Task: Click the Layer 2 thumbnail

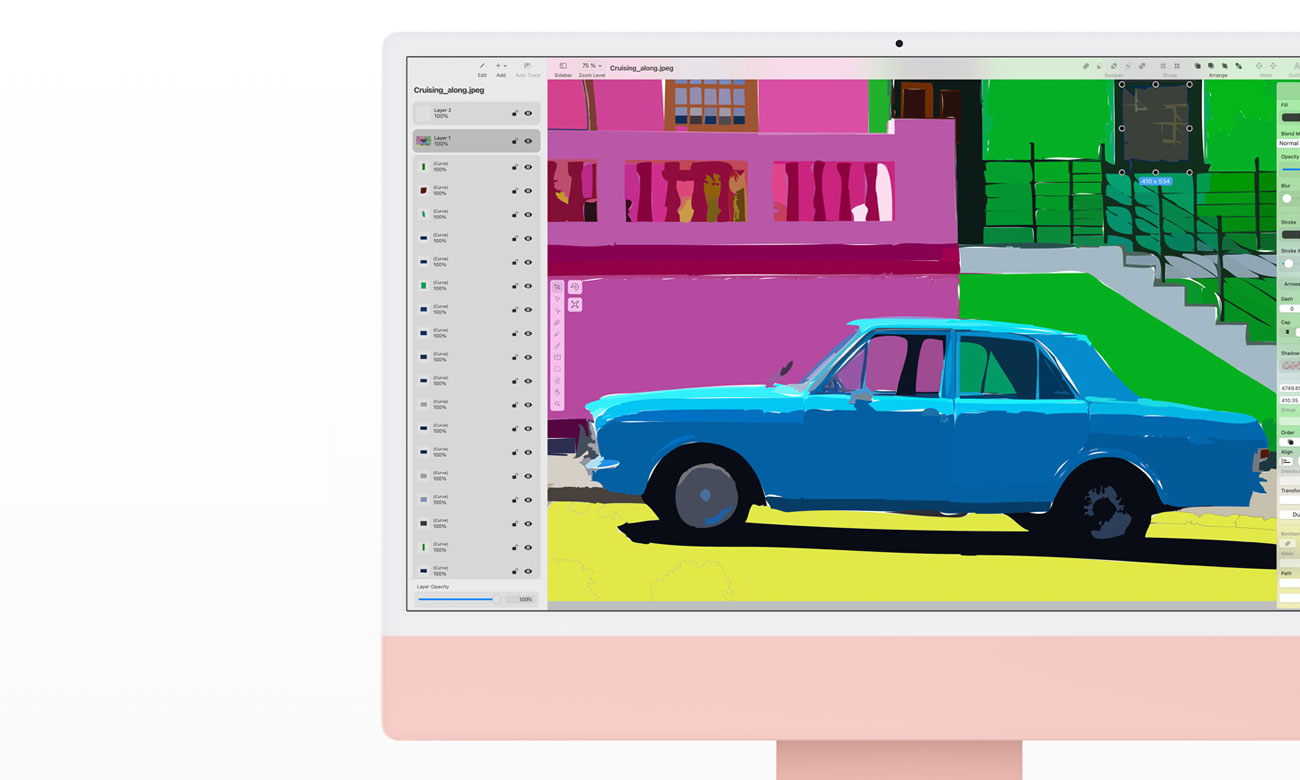Action: click(424, 113)
